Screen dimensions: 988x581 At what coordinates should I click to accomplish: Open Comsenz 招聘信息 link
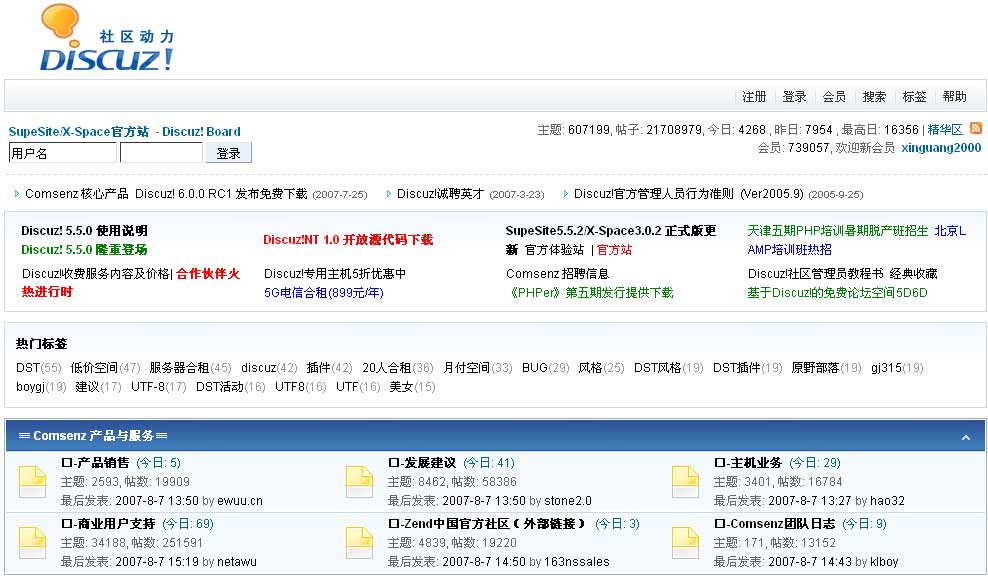point(558,273)
